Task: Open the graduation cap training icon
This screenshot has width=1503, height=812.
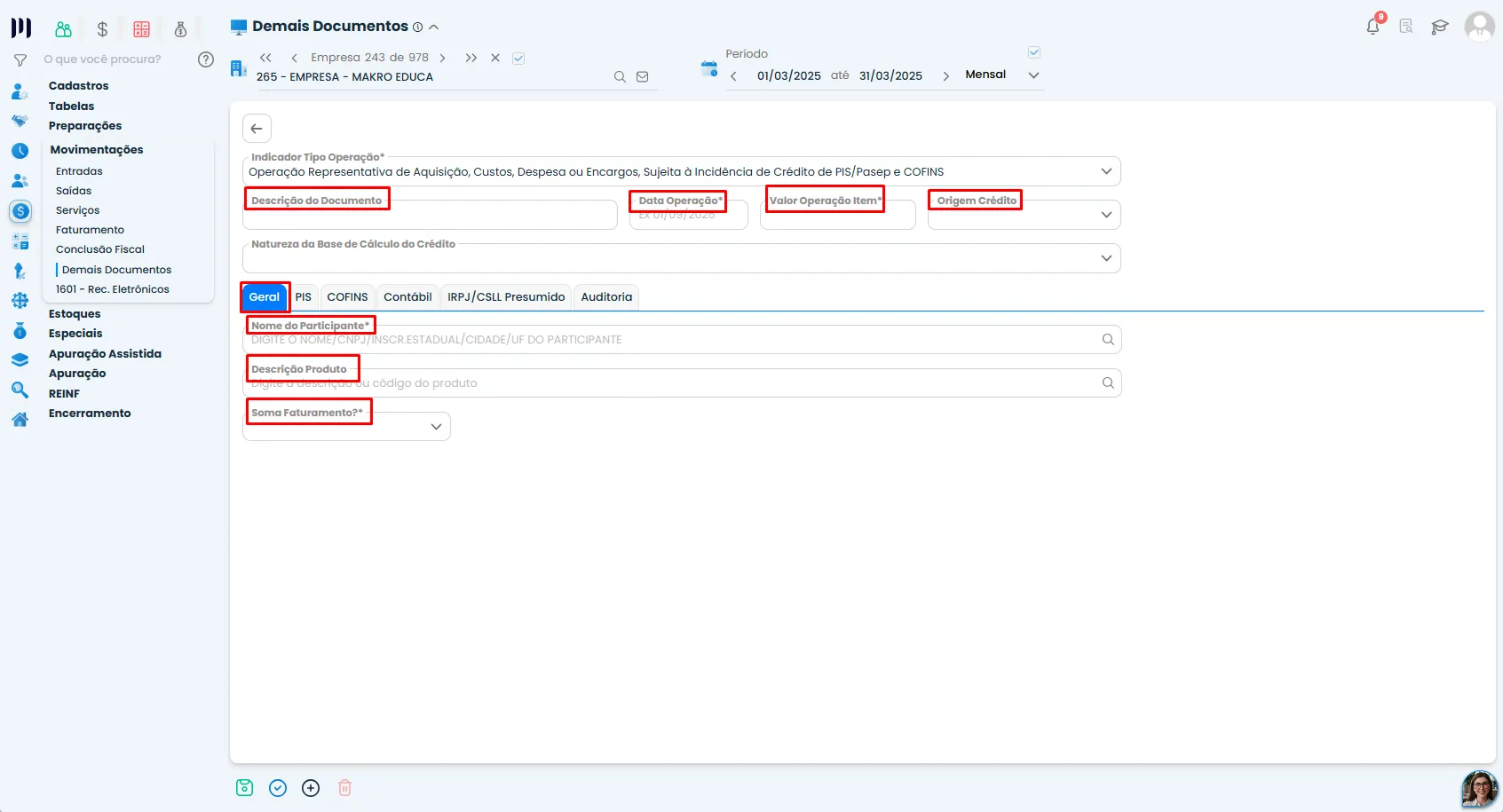Action: (1440, 27)
